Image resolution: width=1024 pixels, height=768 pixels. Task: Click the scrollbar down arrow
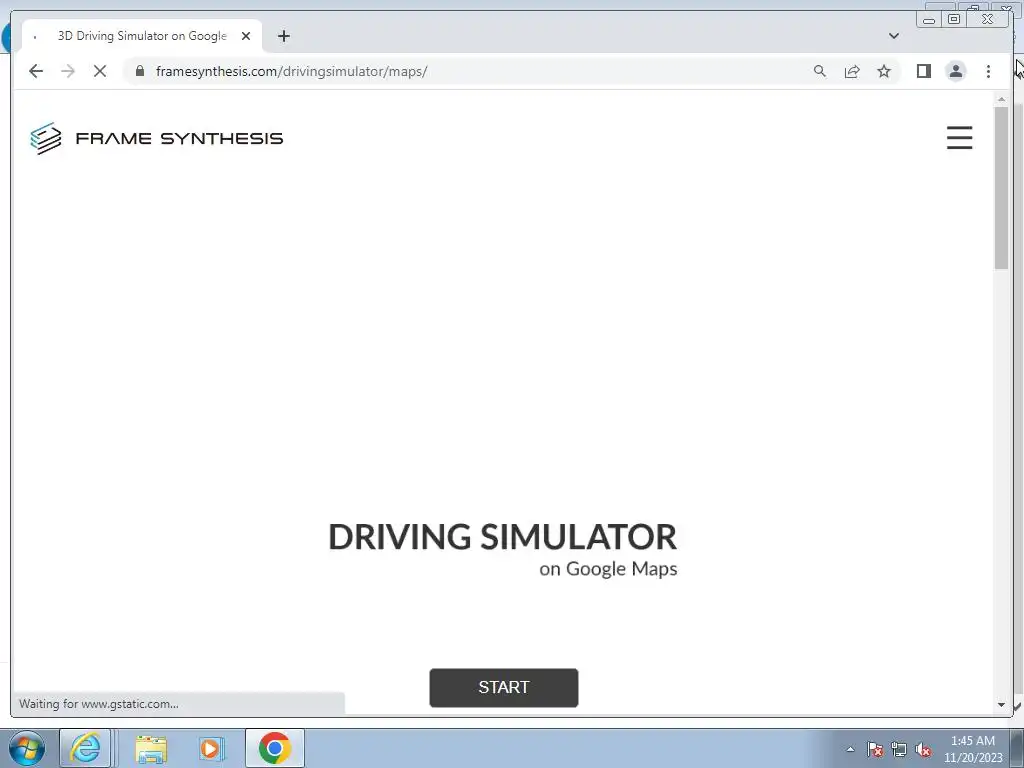coord(1001,705)
